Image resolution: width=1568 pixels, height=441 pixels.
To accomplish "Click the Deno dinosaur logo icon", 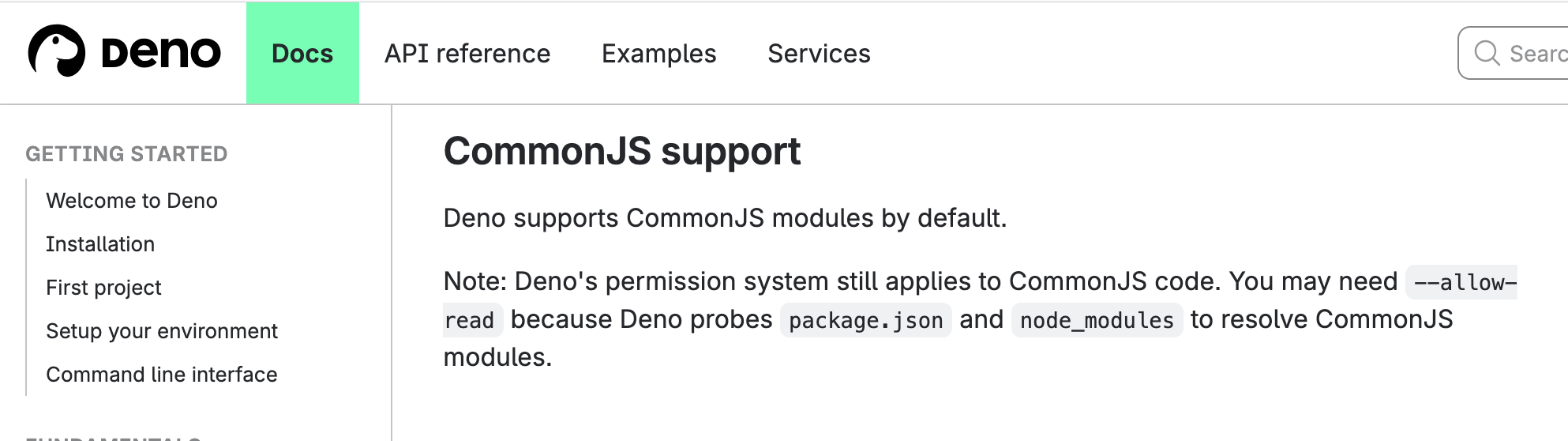I will 56,51.
